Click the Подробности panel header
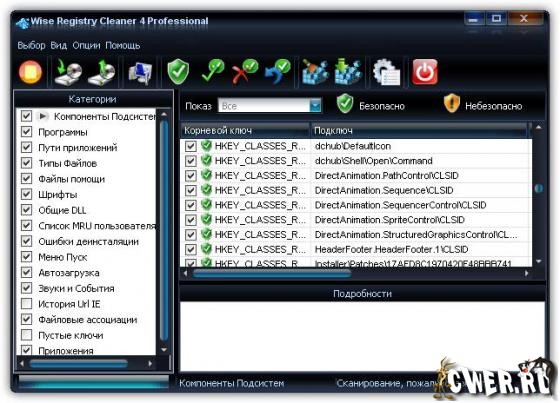 coord(362,294)
